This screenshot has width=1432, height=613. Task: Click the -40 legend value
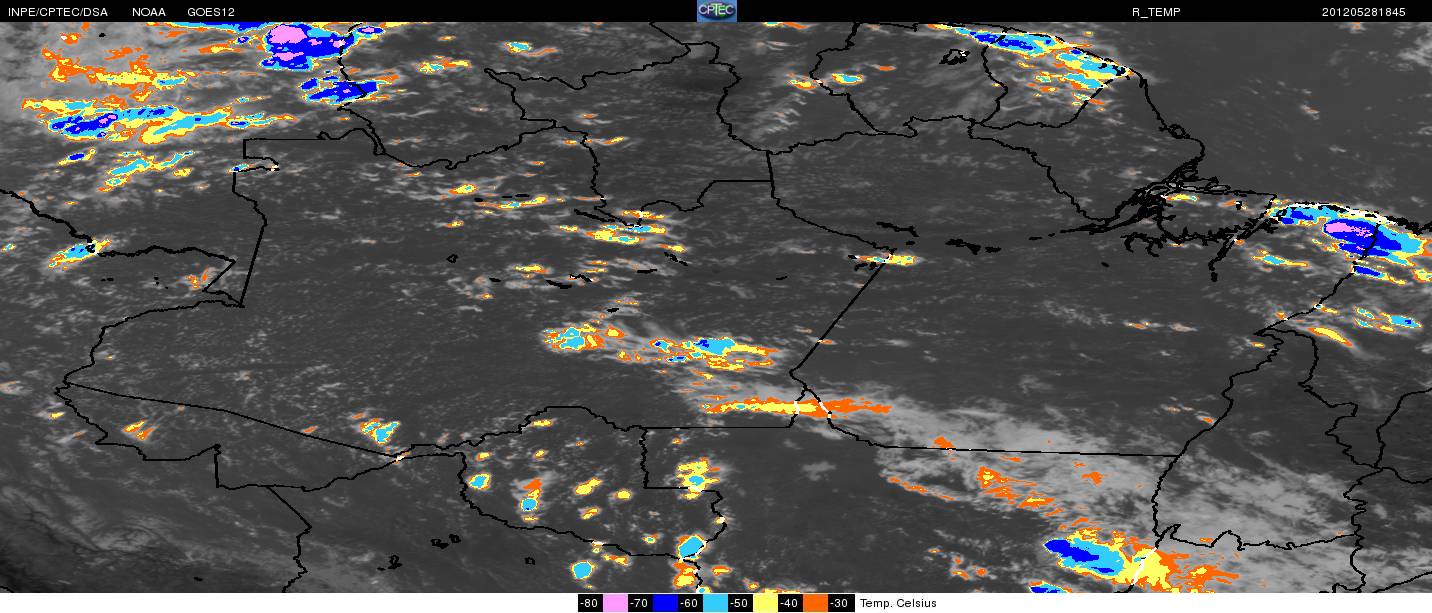(790, 603)
